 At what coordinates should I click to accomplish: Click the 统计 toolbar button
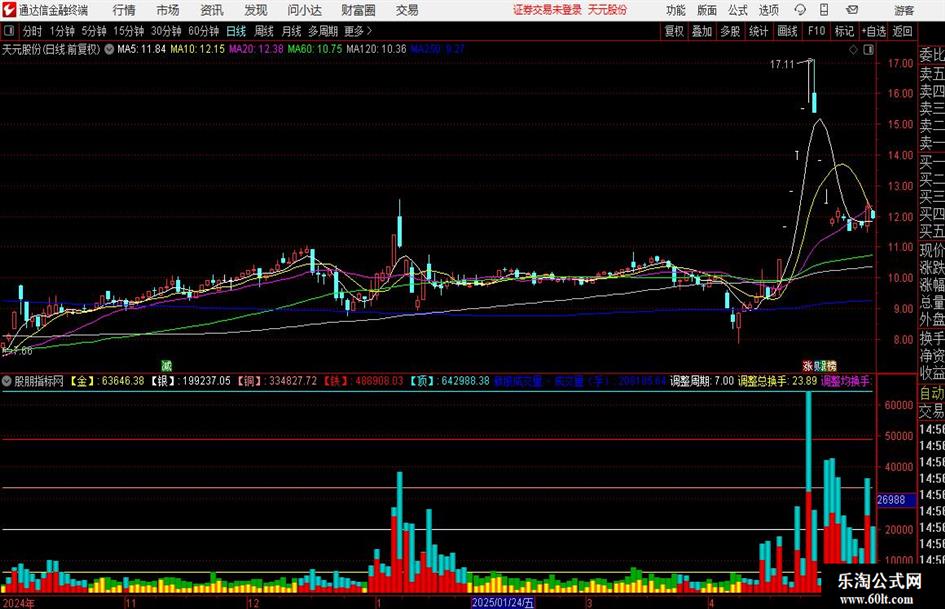point(759,31)
